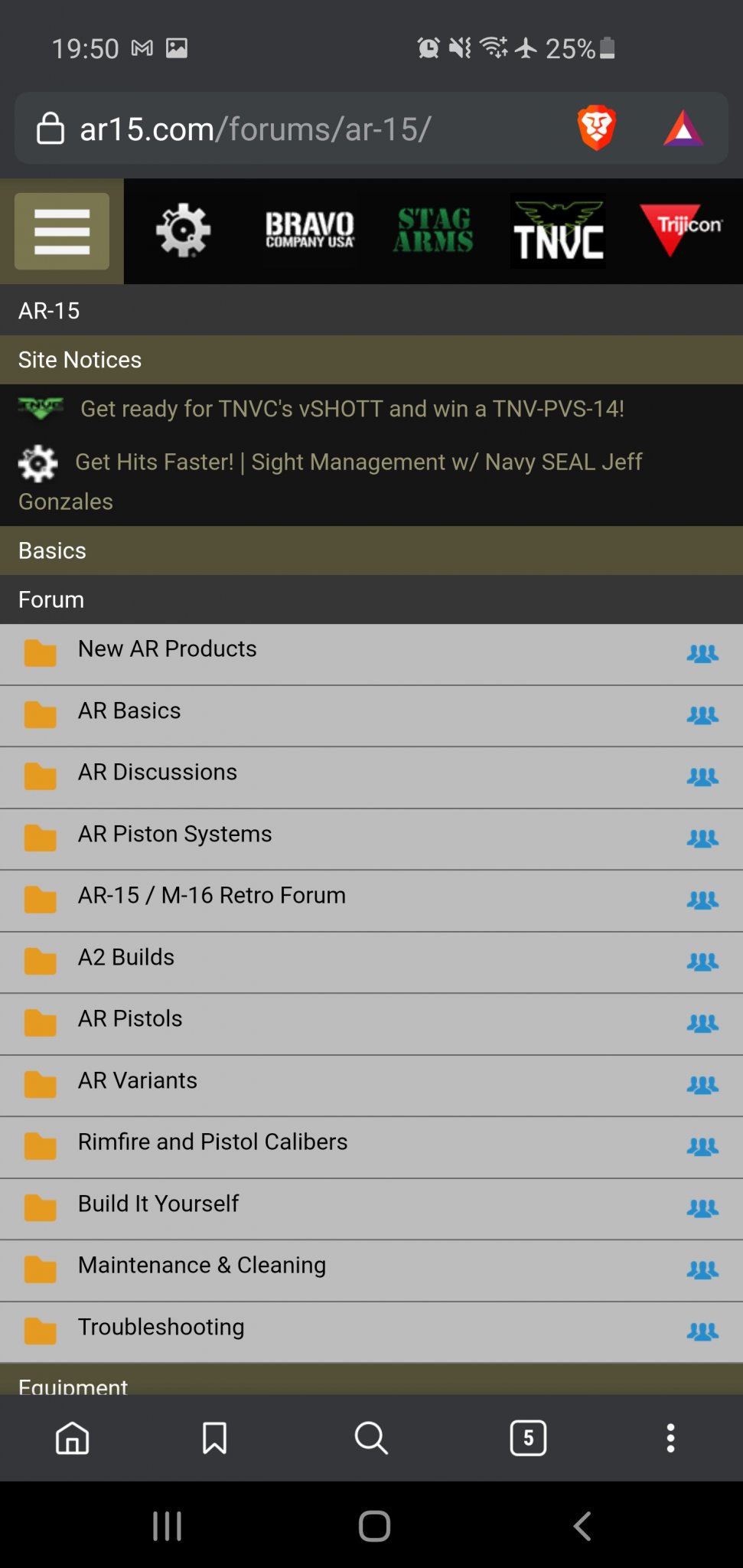
Task: Open the gear logo sponsor banner
Action: (183, 230)
